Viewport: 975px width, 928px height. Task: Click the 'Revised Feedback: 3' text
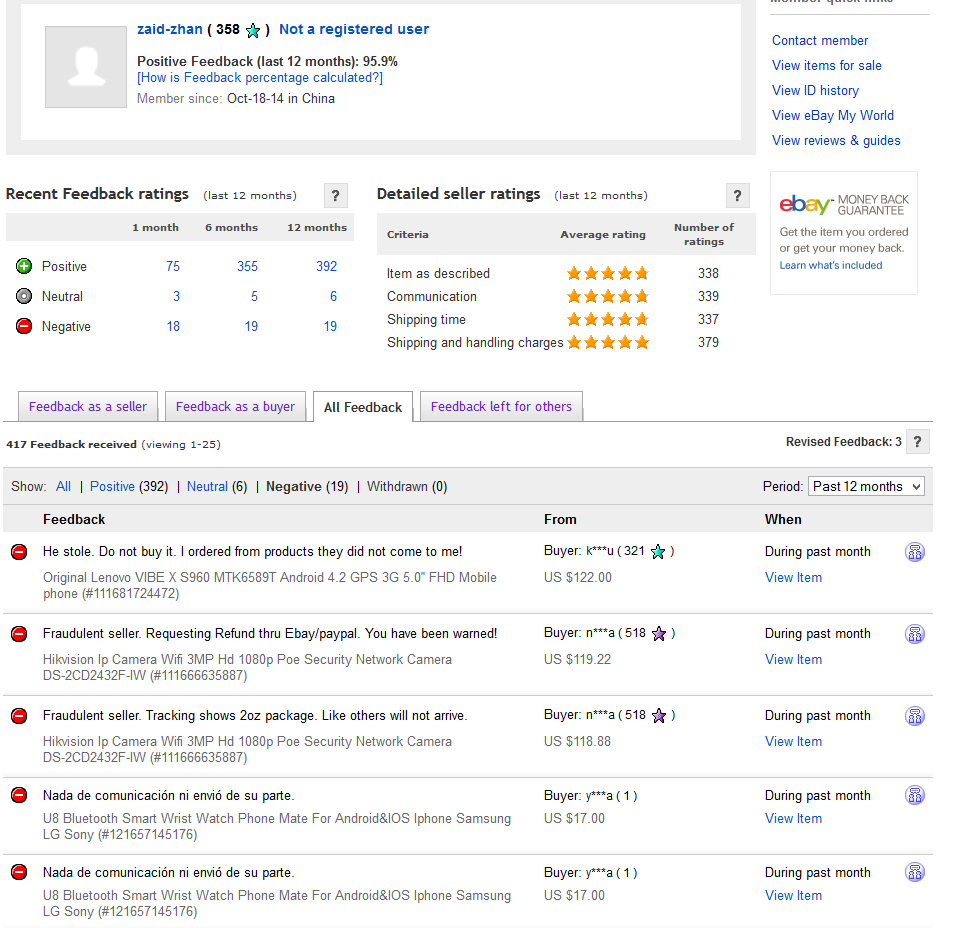[843, 442]
